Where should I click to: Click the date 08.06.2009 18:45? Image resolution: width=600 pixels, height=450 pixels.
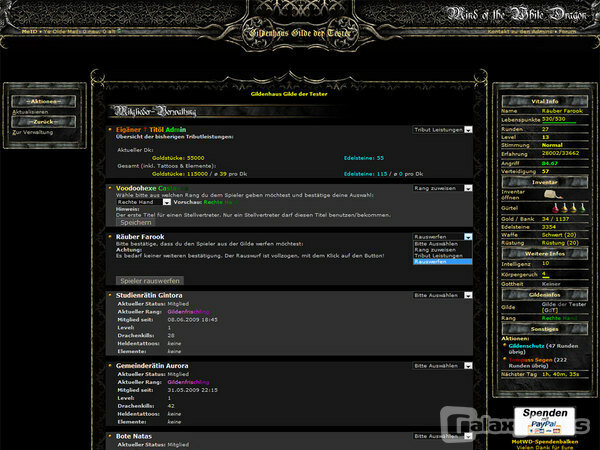click(192, 320)
